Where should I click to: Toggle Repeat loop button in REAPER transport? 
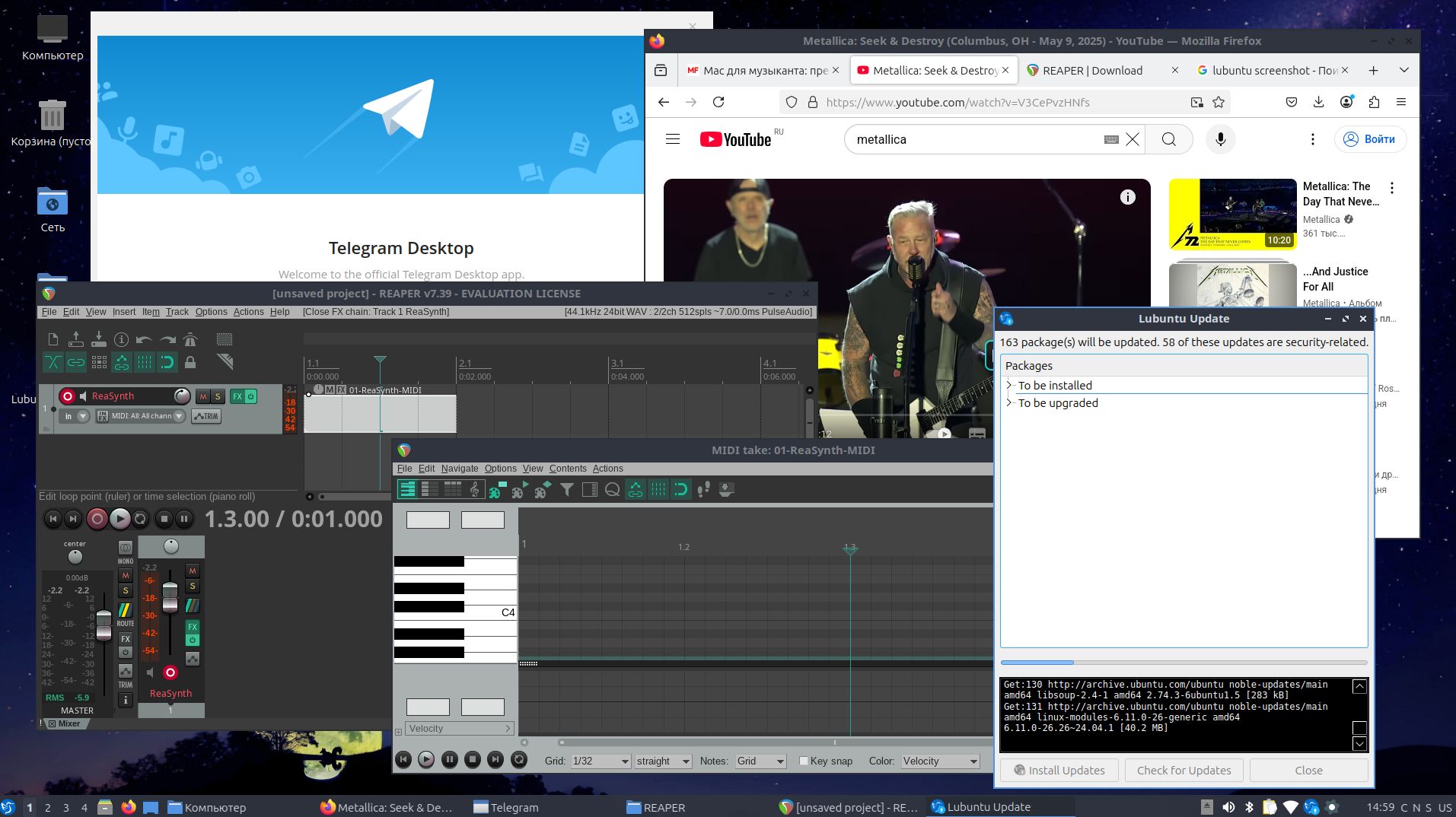pos(141,519)
